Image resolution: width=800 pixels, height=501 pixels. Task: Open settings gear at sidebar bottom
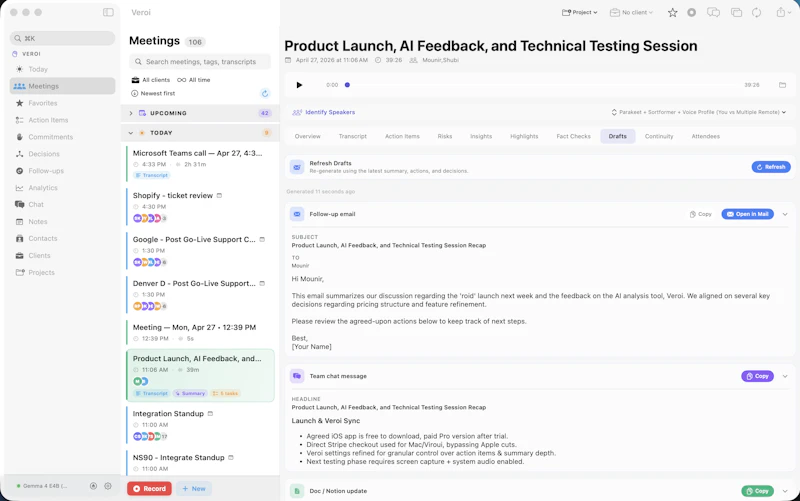pos(108,486)
